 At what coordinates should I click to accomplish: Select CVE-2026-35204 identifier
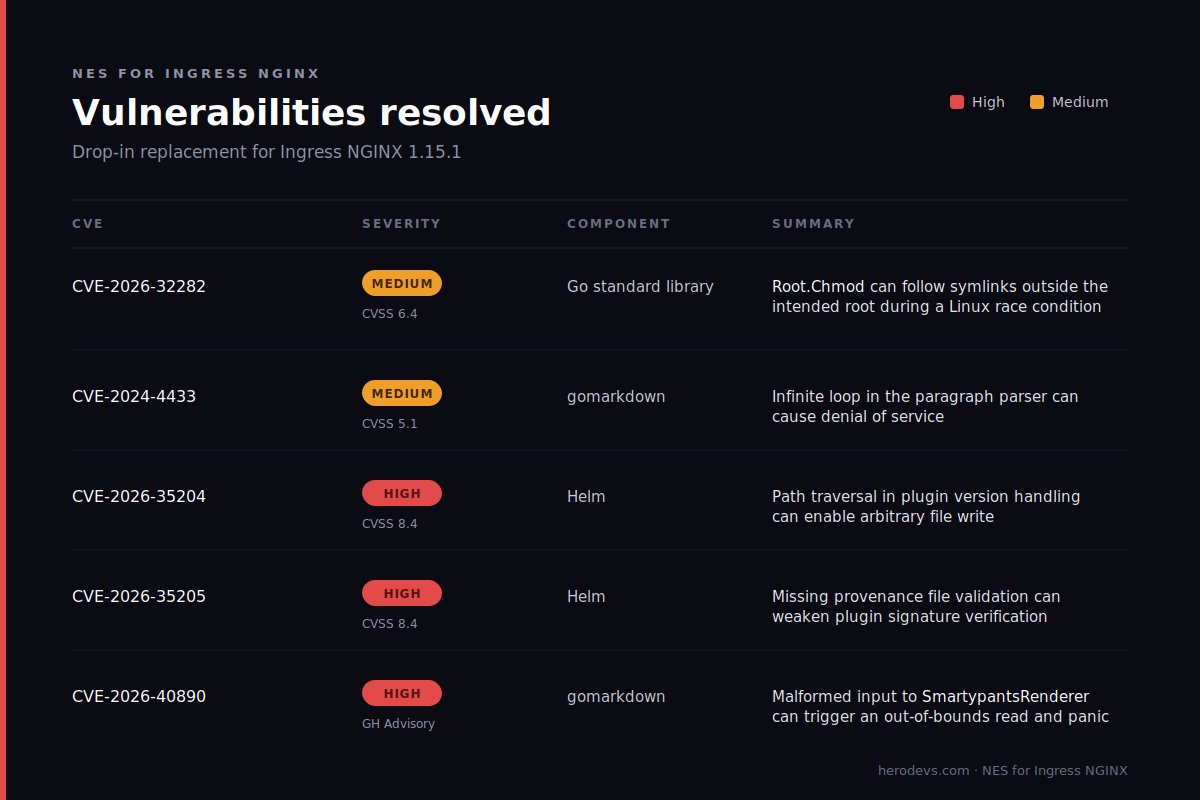(139, 496)
